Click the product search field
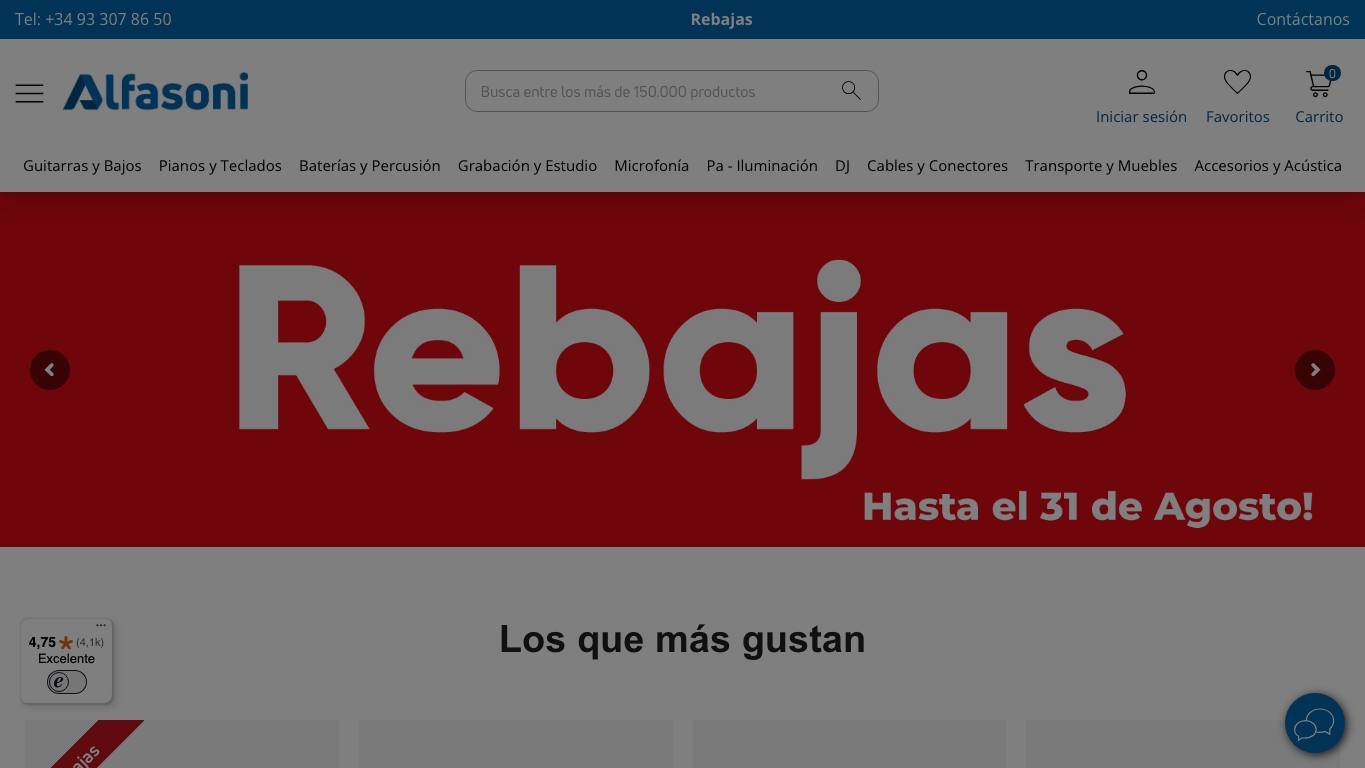 (672, 91)
